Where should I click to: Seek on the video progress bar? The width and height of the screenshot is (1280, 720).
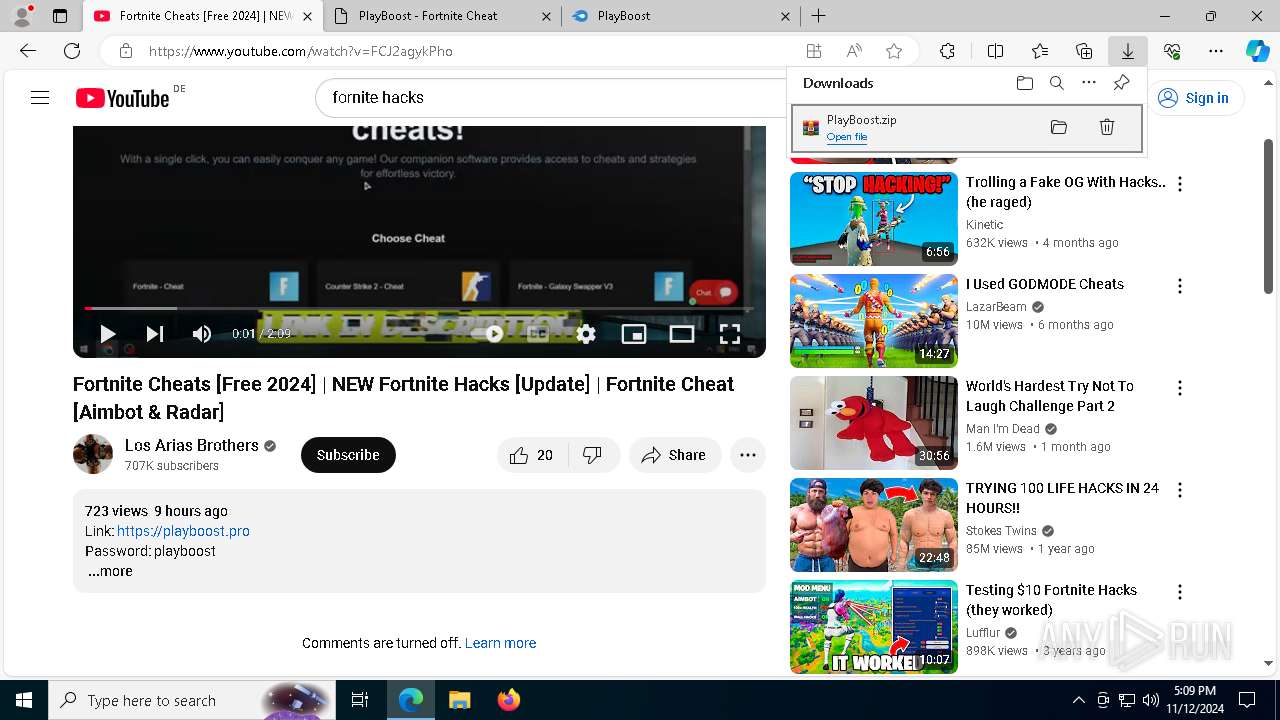point(419,308)
